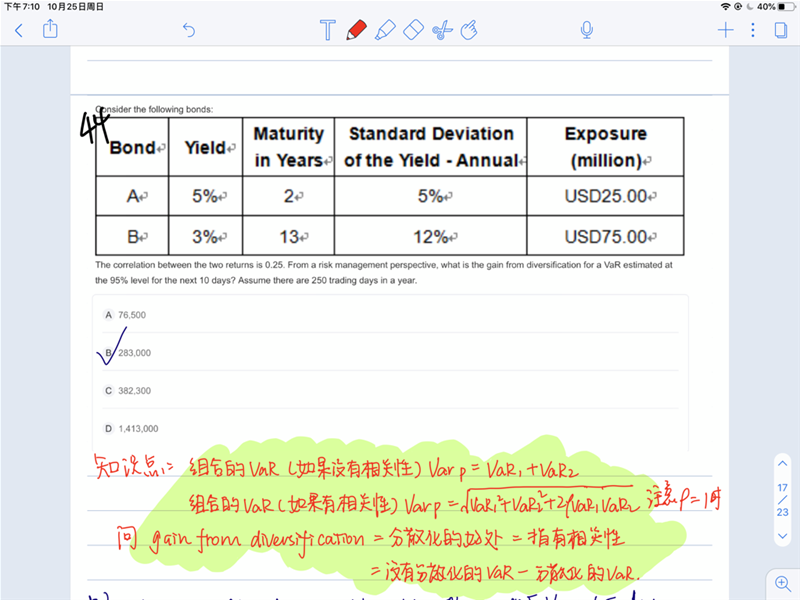Screen dimensions: 800x600
Task: Tap the USD75.00 exposure cell
Action: coord(605,236)
